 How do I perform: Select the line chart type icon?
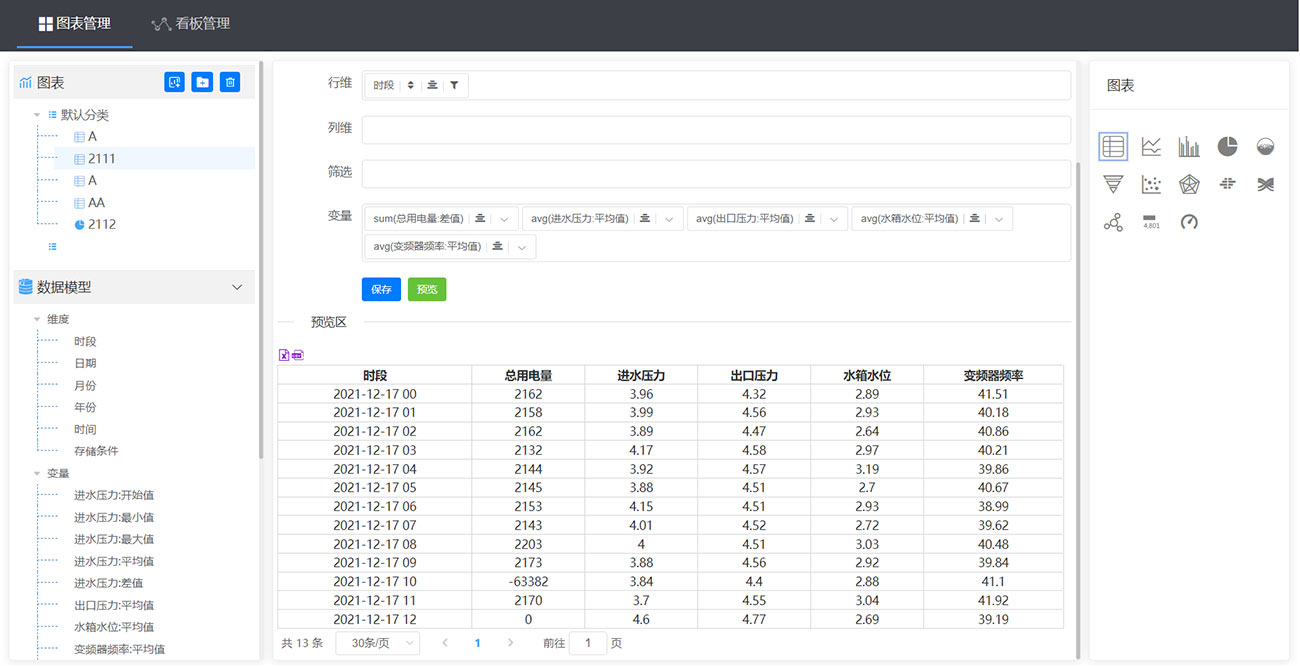1151,147
